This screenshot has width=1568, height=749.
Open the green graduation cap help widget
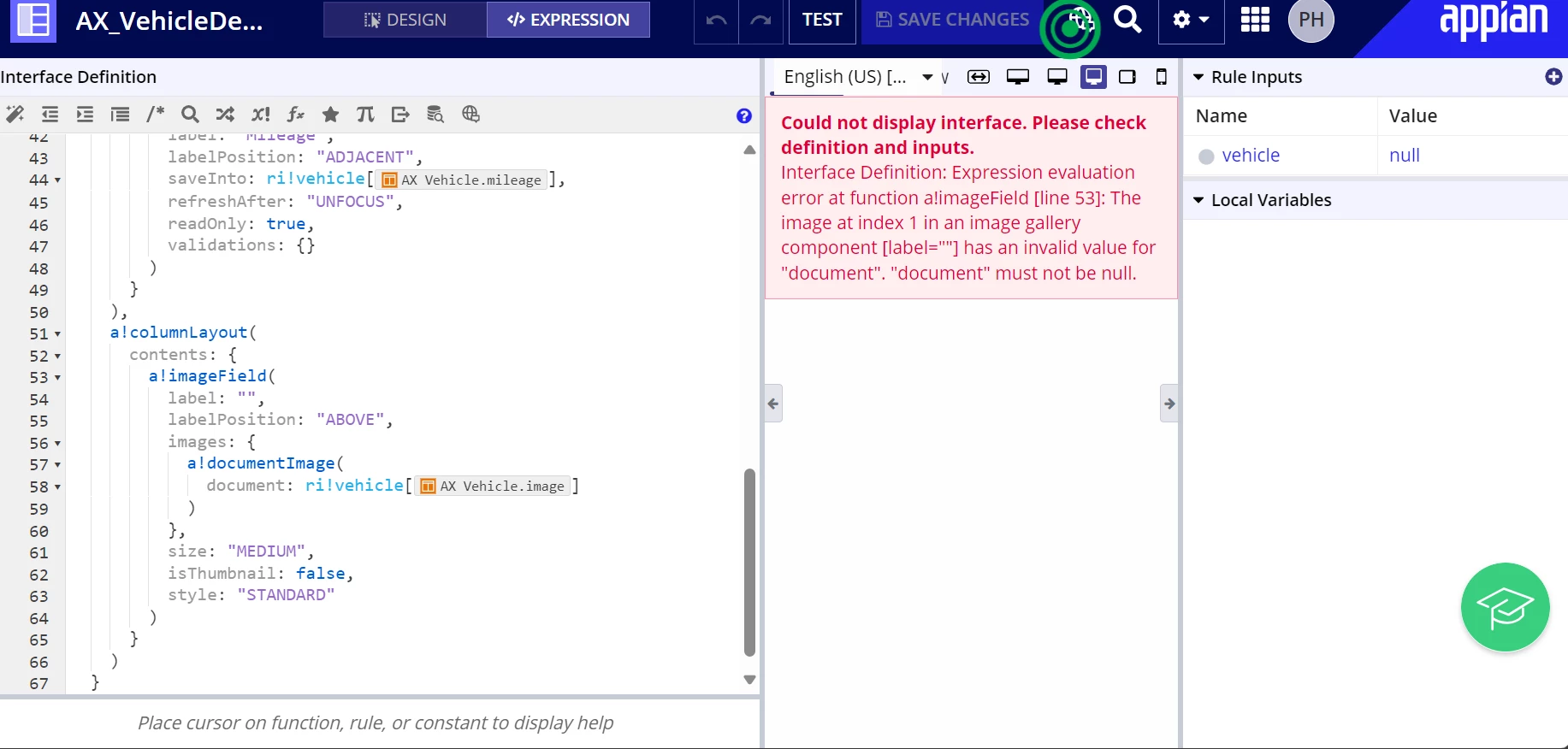(1505, 607)
